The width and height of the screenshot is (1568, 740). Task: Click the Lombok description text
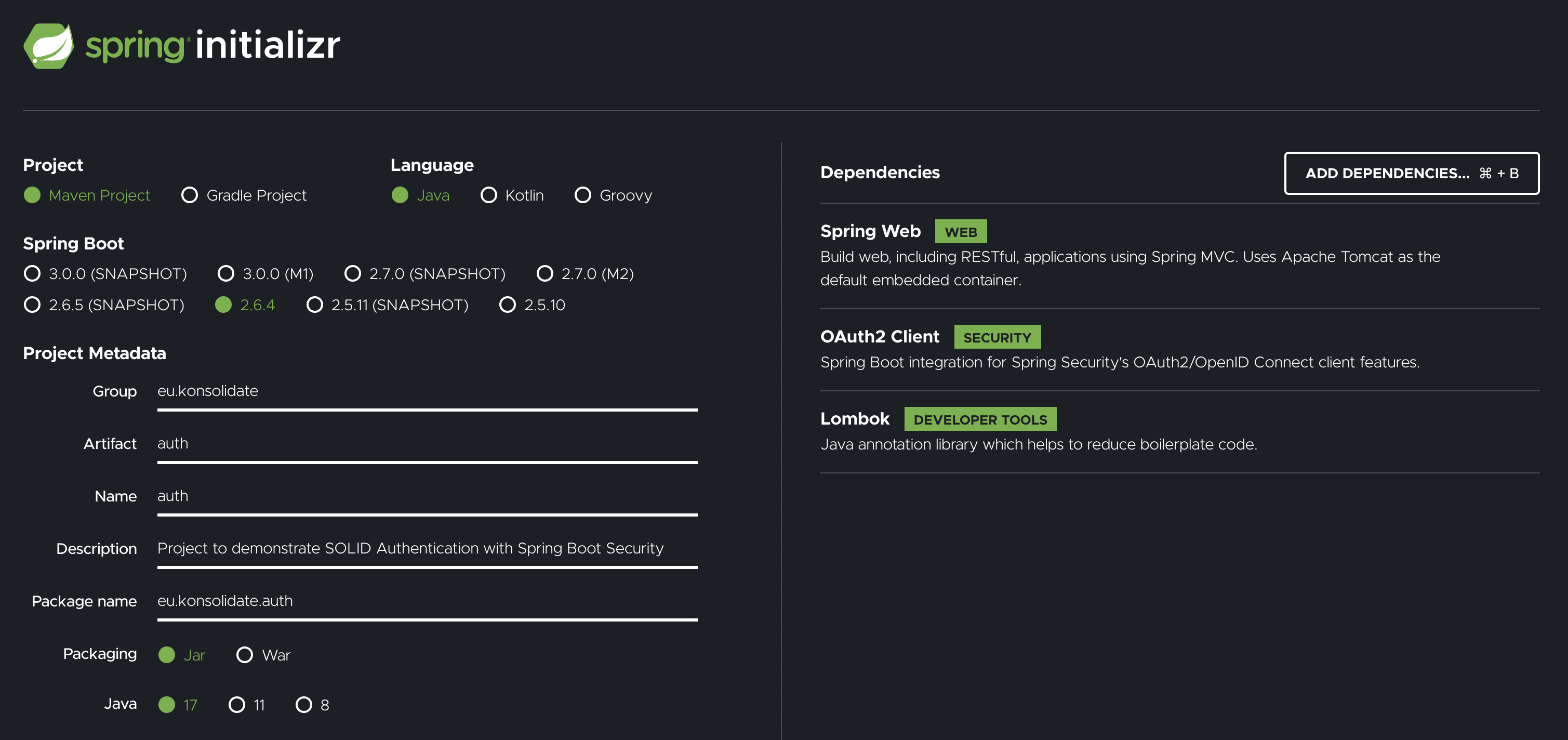(x=1039, y=445)
